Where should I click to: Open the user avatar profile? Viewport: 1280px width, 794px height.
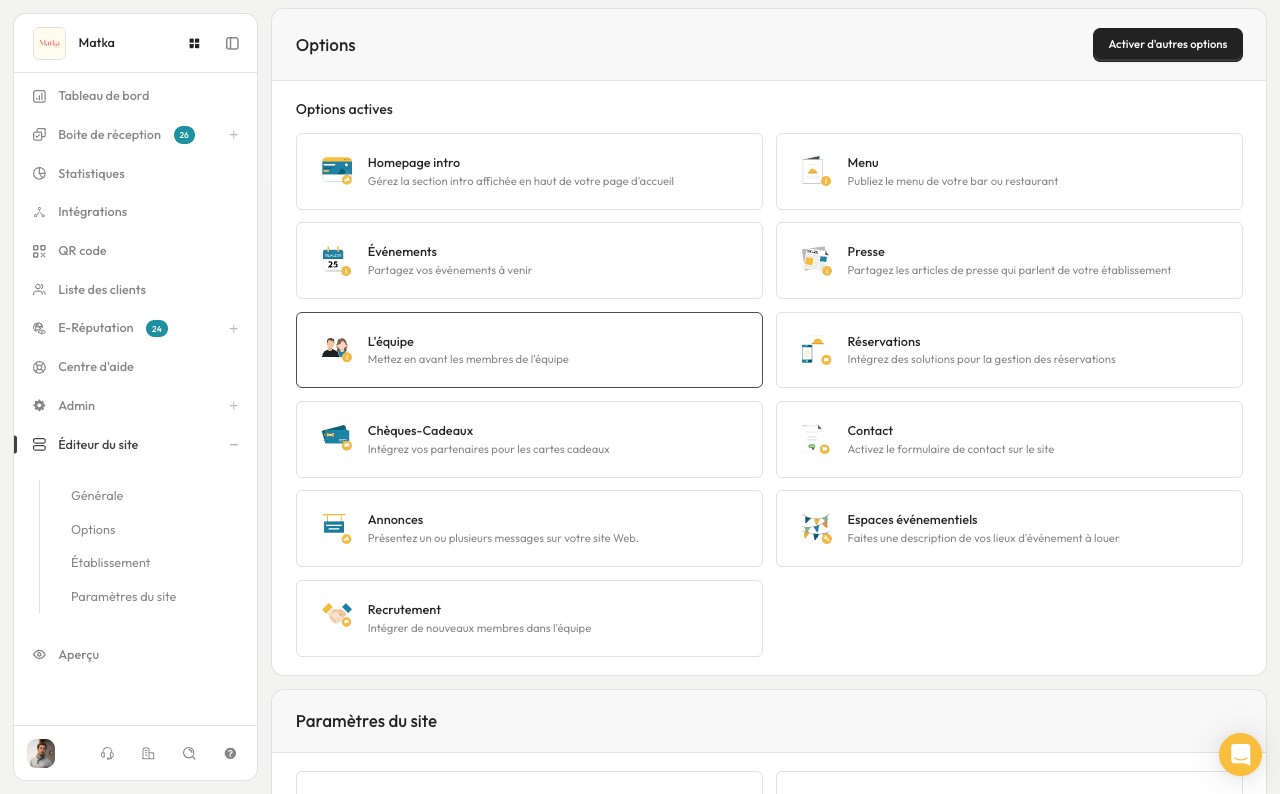41,754
